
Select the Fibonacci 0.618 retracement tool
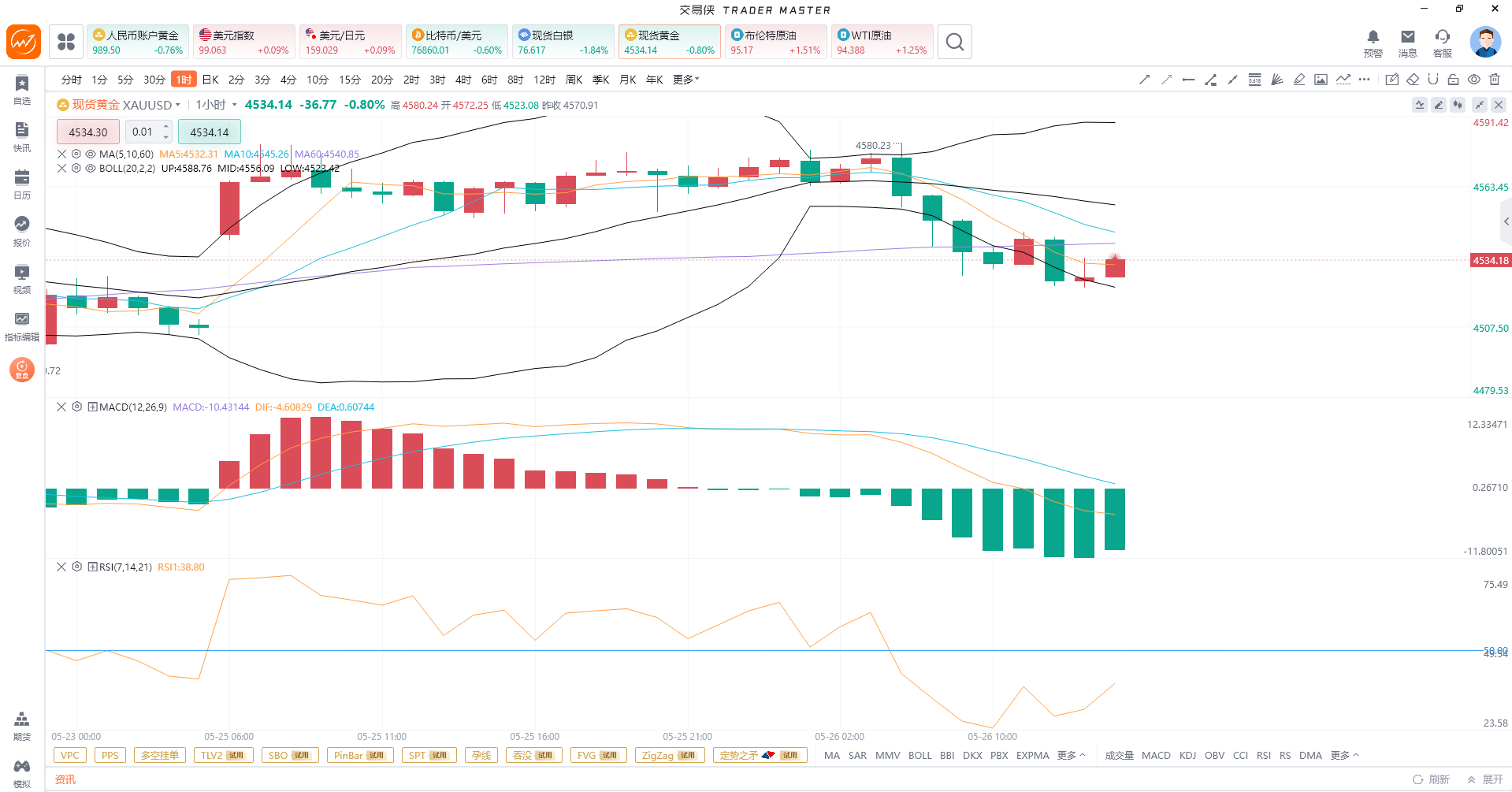pos(1255,80)
